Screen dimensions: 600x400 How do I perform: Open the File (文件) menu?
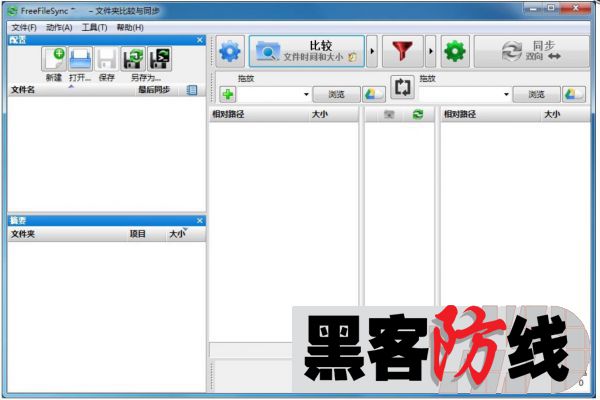[x=24, y=28]
